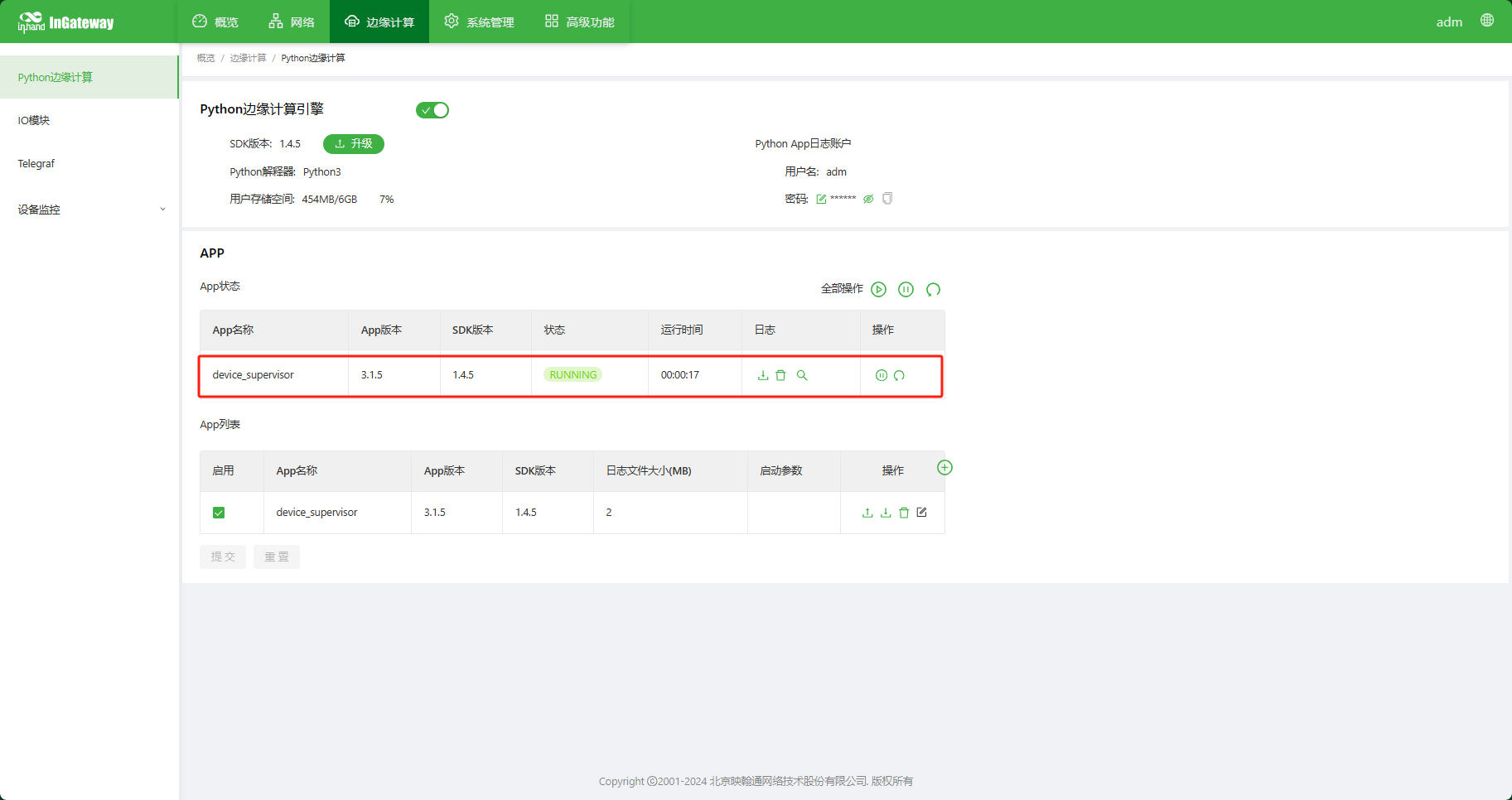The width and height of the screenshot is (1512, 800).
Task: Open the 概览 top menu
Action: point(215,22)
